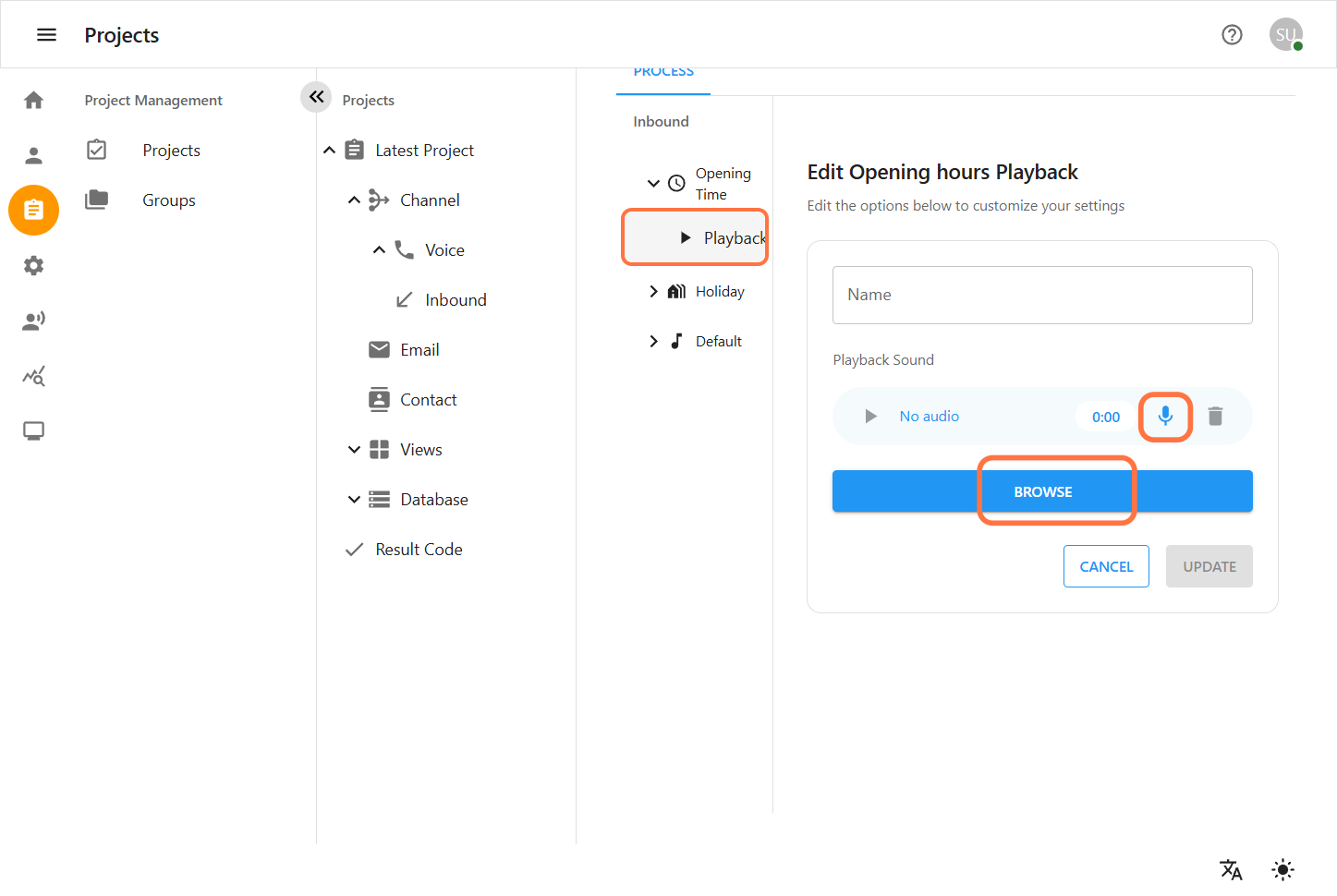This screenshot has width=1337, height=896.
Task: Open the hamburger navigation menu
Action: coord(46,35)
